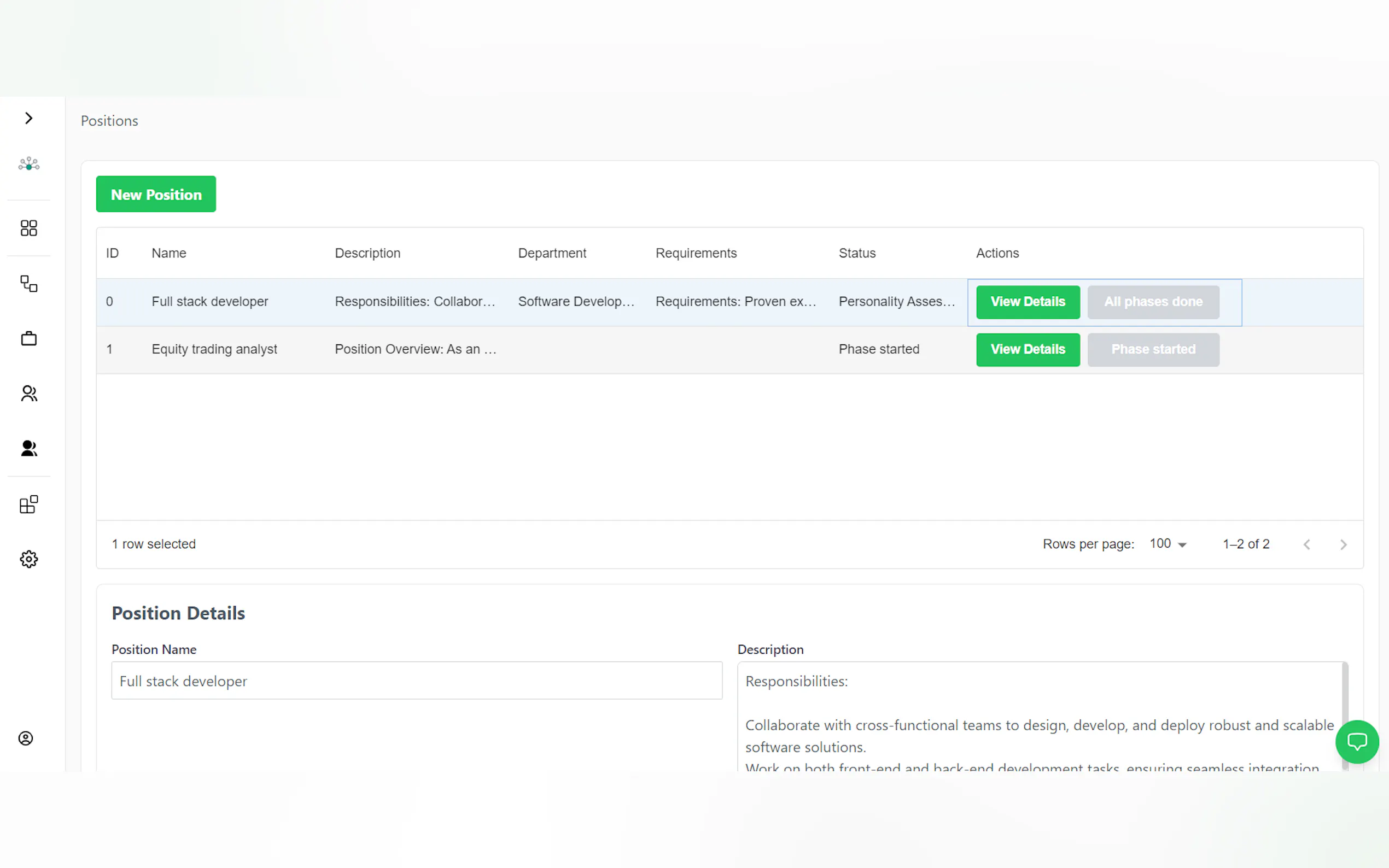
Task: Open the dashboard grid icon in sidebar
Action: coord(29,228)
